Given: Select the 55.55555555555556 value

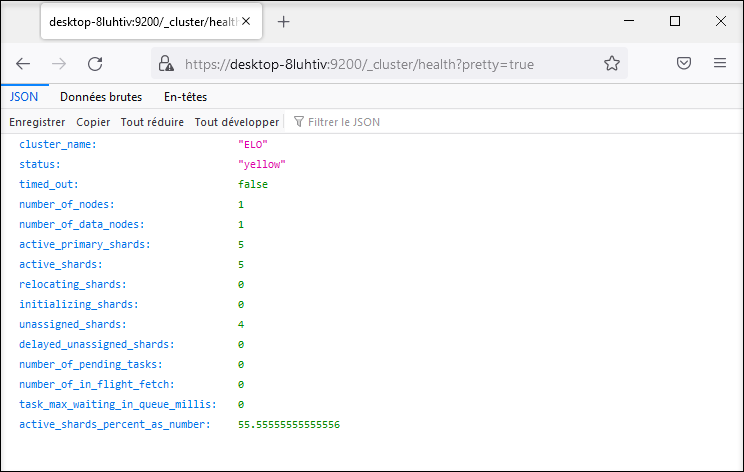Looking at the screenshot, I should point(289,424).
